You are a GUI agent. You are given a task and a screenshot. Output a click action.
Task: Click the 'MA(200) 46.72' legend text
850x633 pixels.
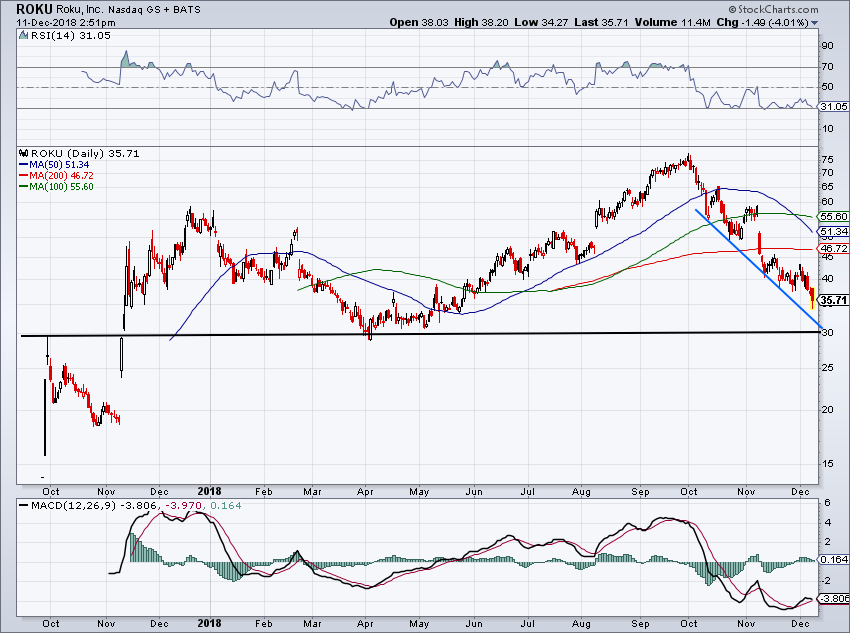tap(61, 176)
